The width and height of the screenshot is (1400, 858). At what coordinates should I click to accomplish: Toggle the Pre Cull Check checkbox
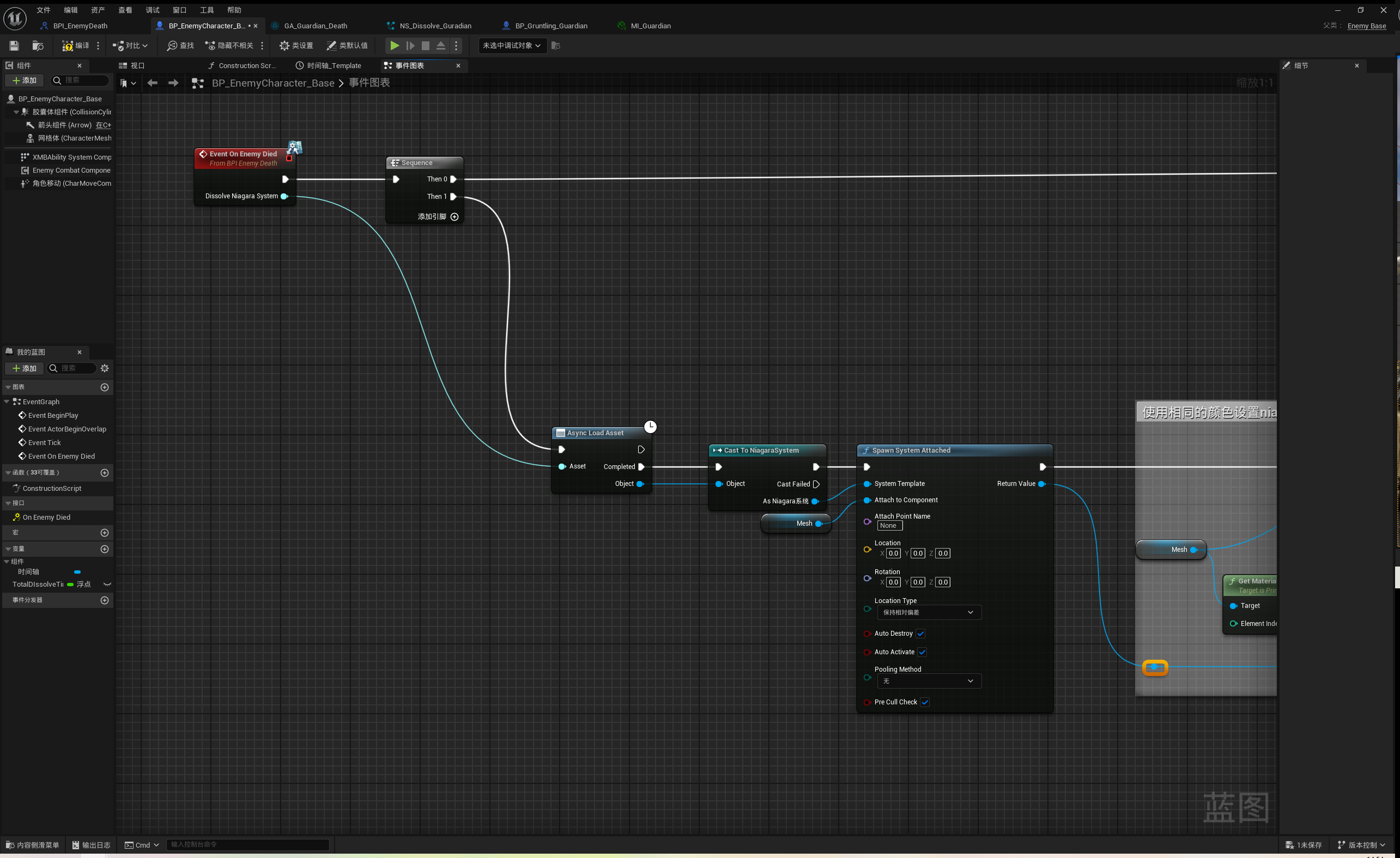click(x=925, y=702)
